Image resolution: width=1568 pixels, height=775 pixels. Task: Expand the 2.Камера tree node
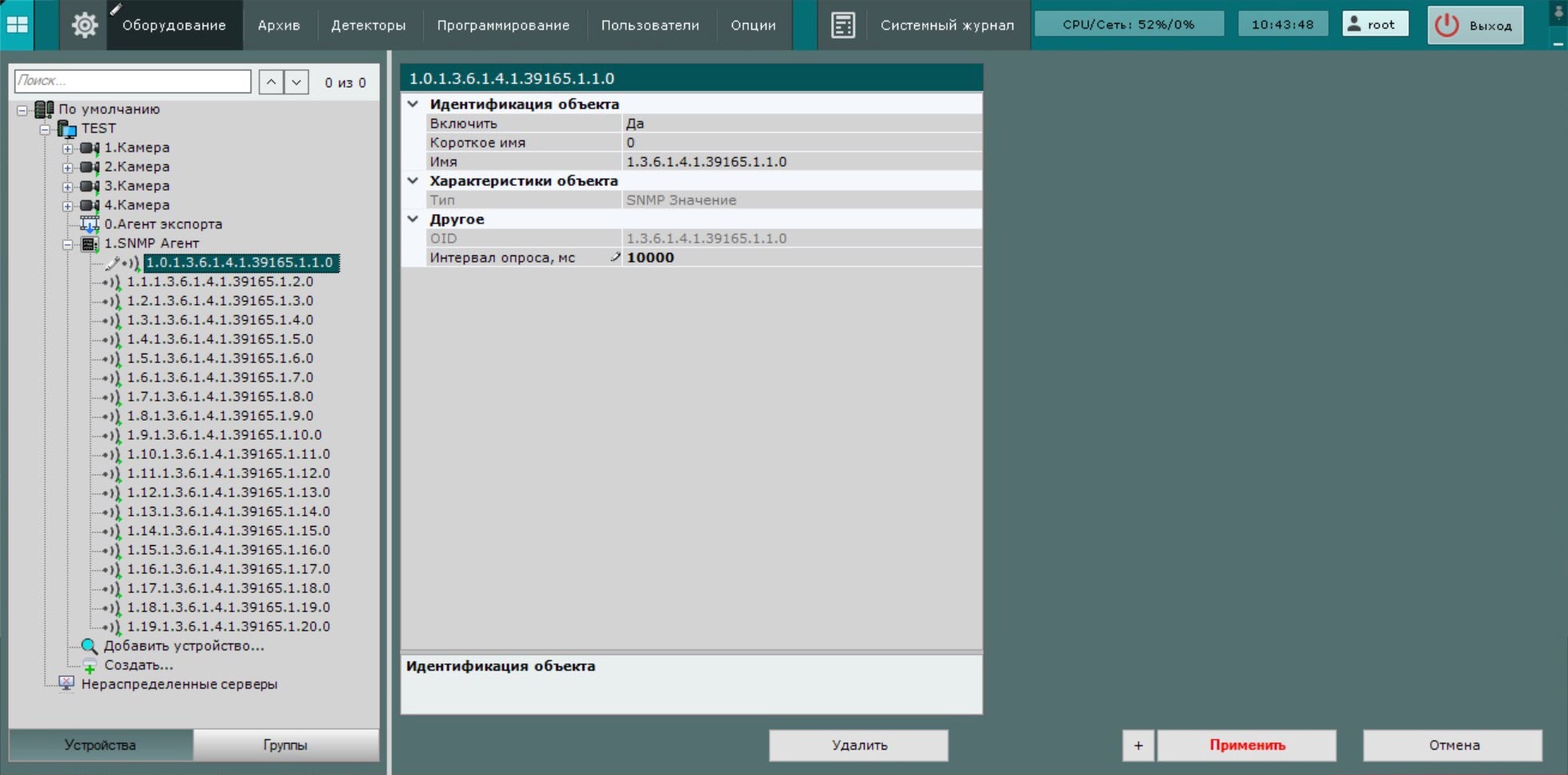point(68,168)
